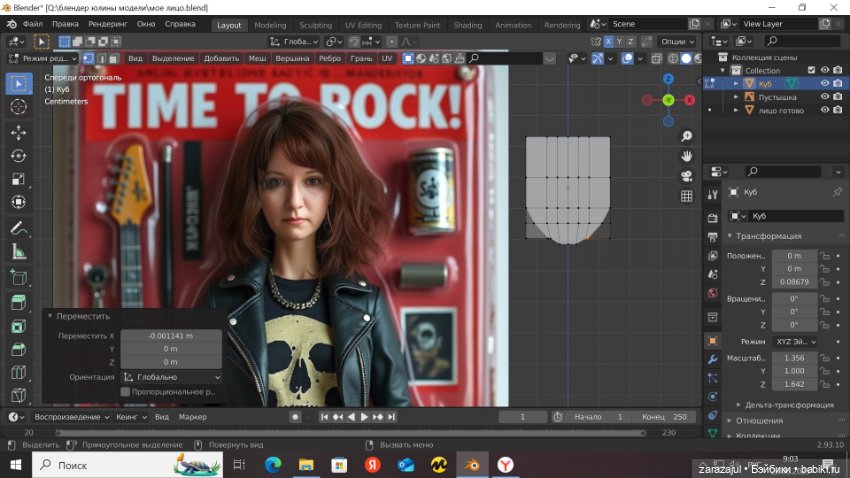Toggle camera view in viewport gizmo

[687, 176]
